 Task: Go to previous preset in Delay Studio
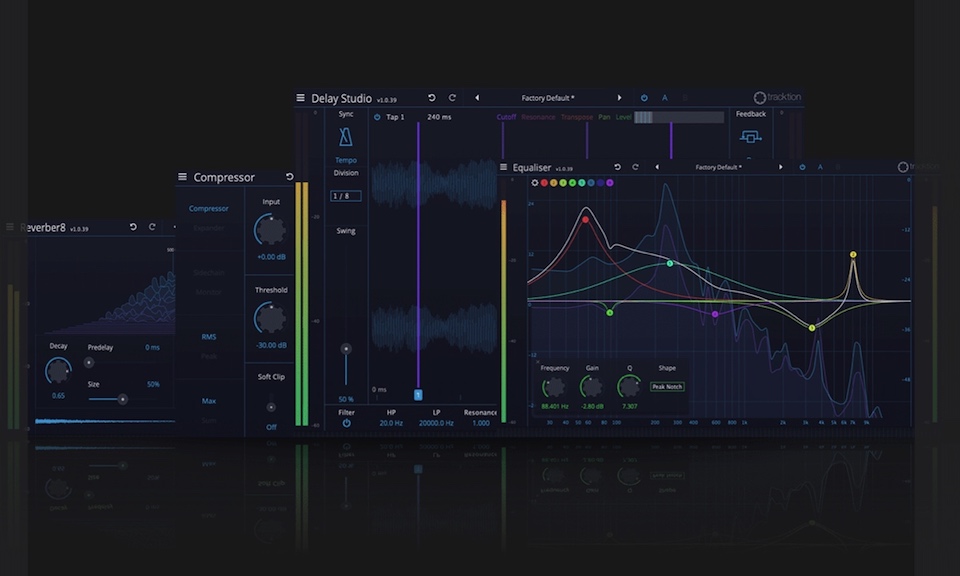[477, 98]
